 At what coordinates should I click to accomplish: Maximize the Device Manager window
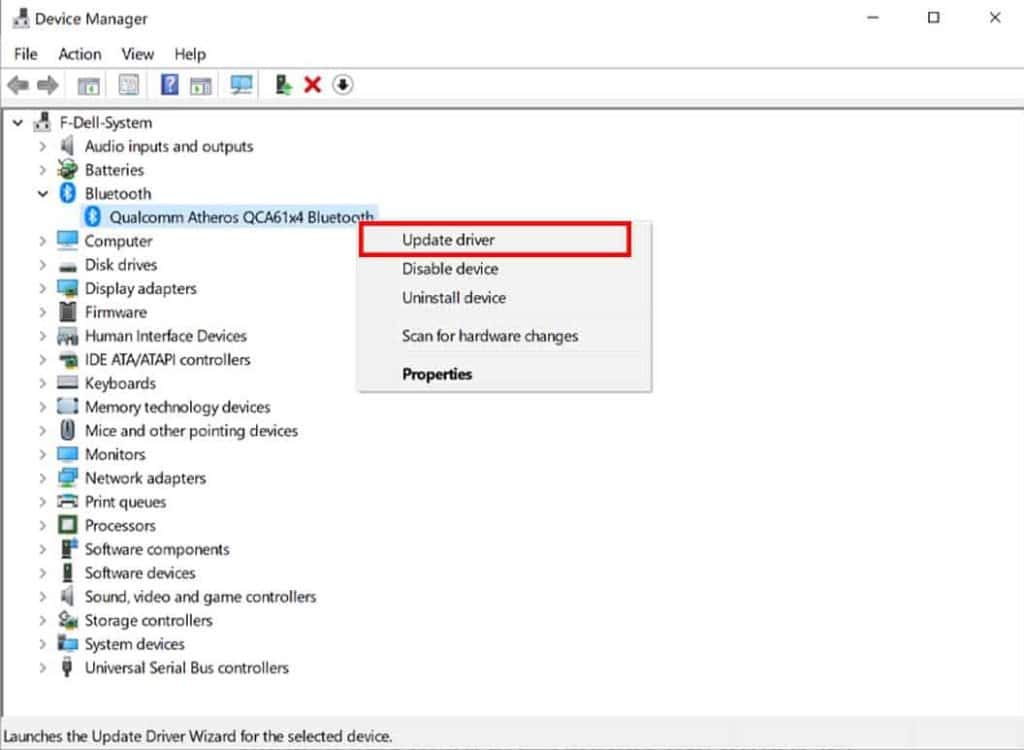(934, 18)
